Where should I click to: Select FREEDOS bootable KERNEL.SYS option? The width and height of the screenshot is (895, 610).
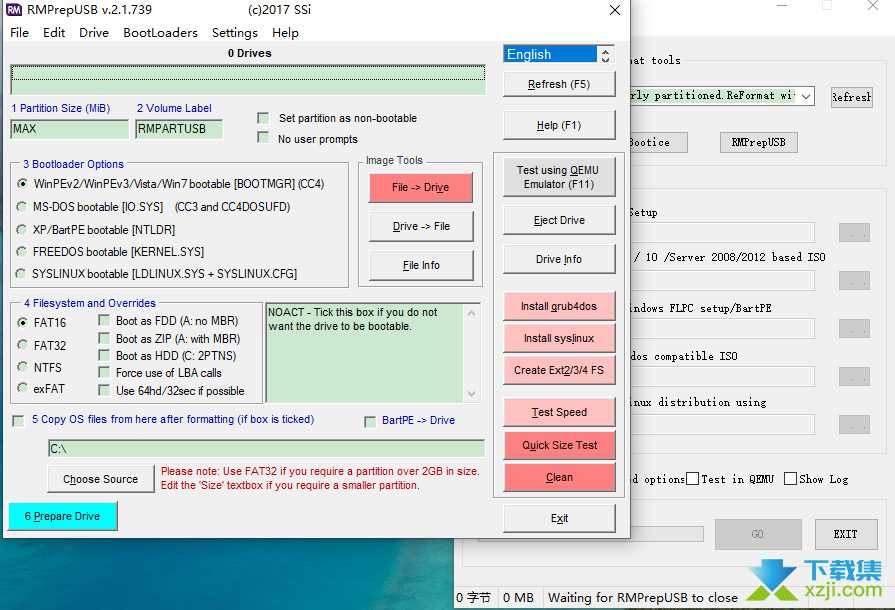(22, 252)
